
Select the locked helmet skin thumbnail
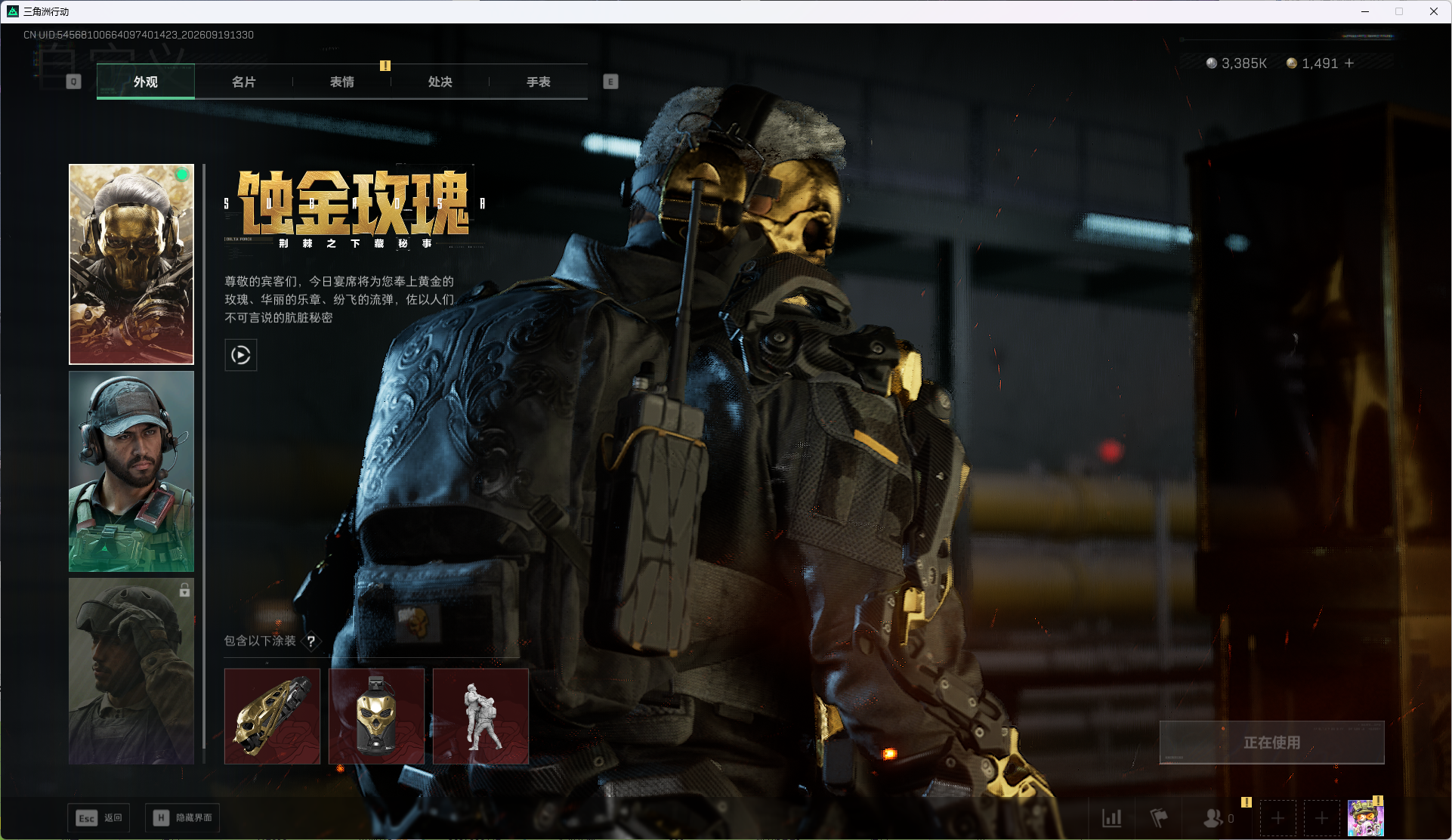click(x=131, y=671)
